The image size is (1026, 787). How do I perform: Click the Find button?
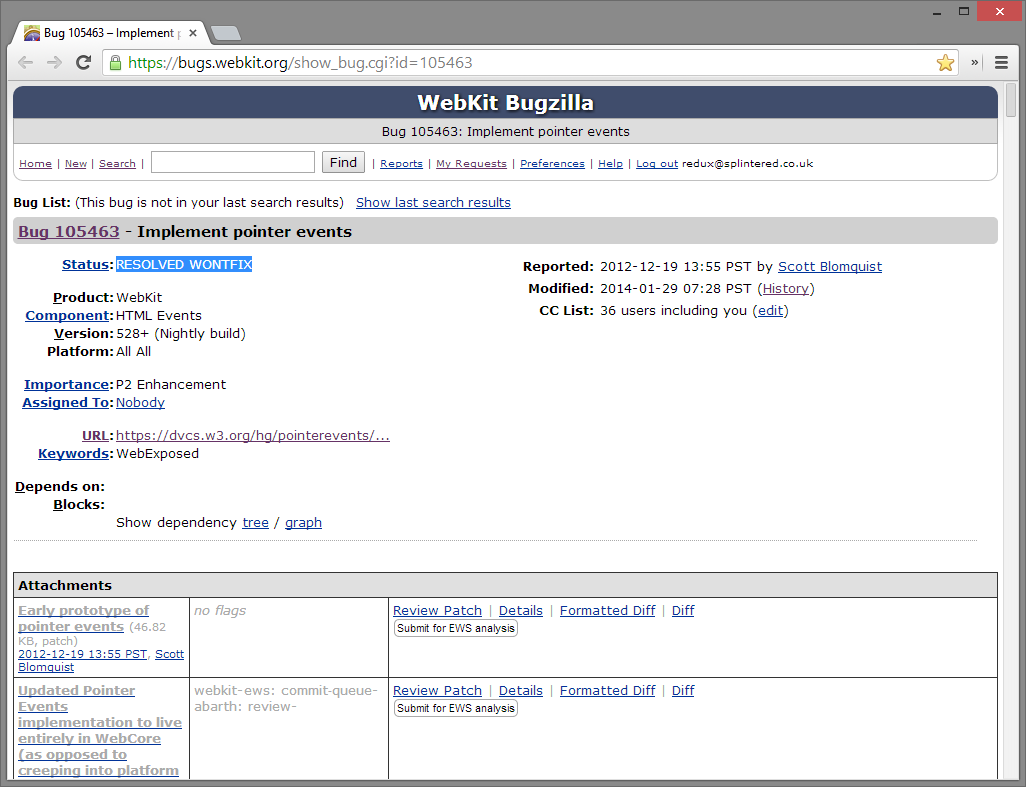coord(343,162)
